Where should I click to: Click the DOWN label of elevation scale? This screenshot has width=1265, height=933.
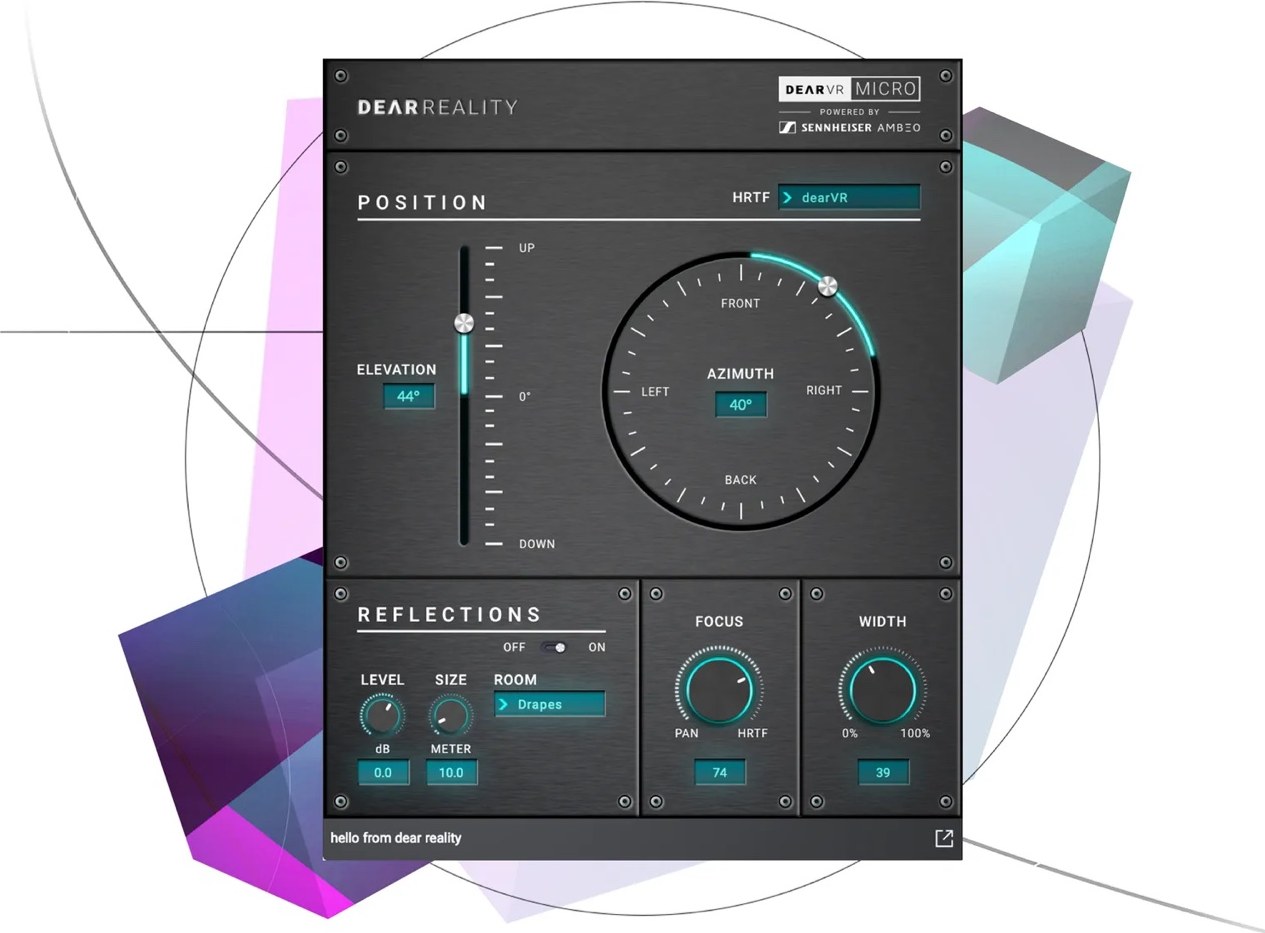[x=536, y=544]
